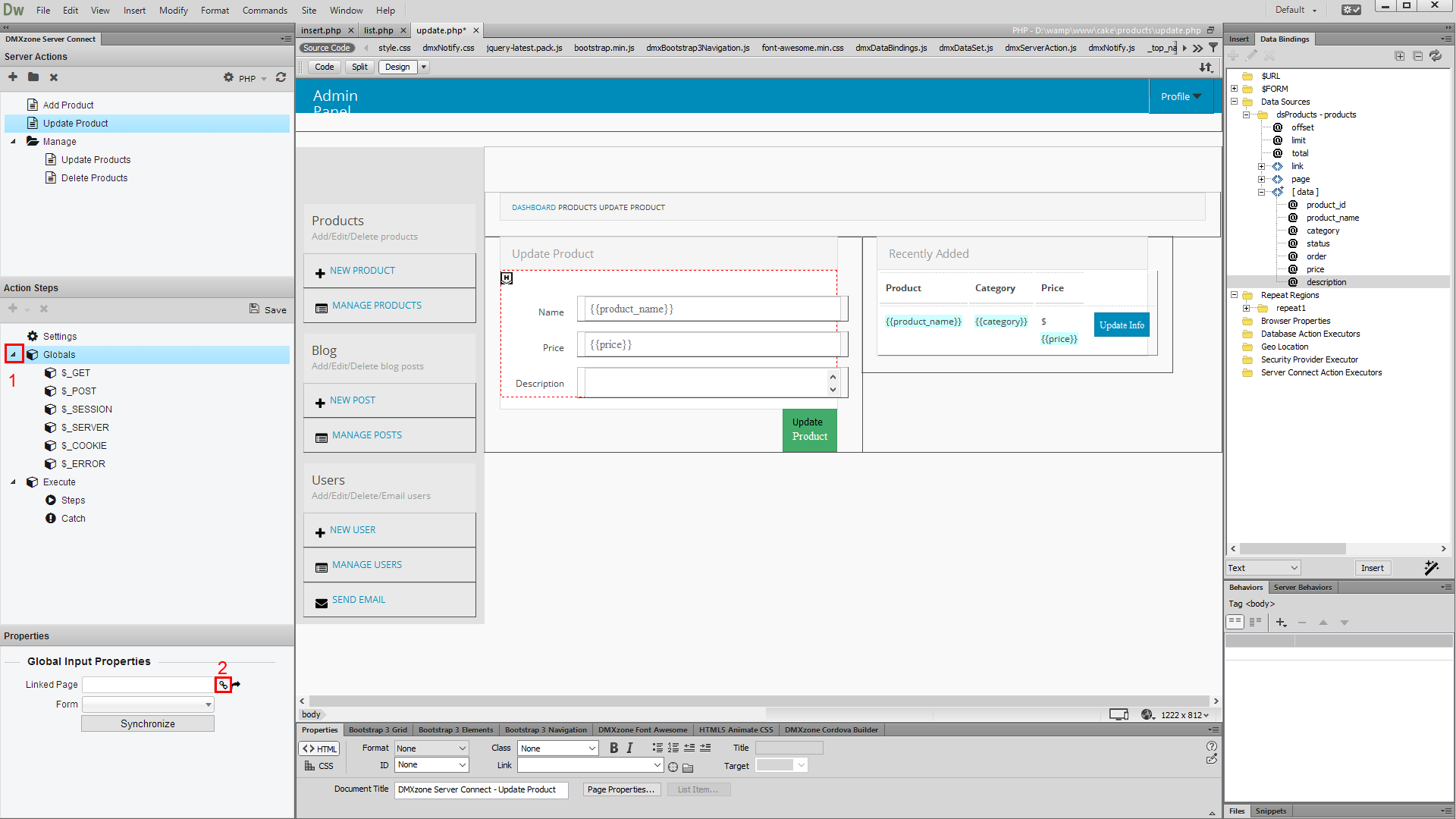Click the Synchronize button
The width and height of the screenshot is (1456, 819).
(148, 724)
